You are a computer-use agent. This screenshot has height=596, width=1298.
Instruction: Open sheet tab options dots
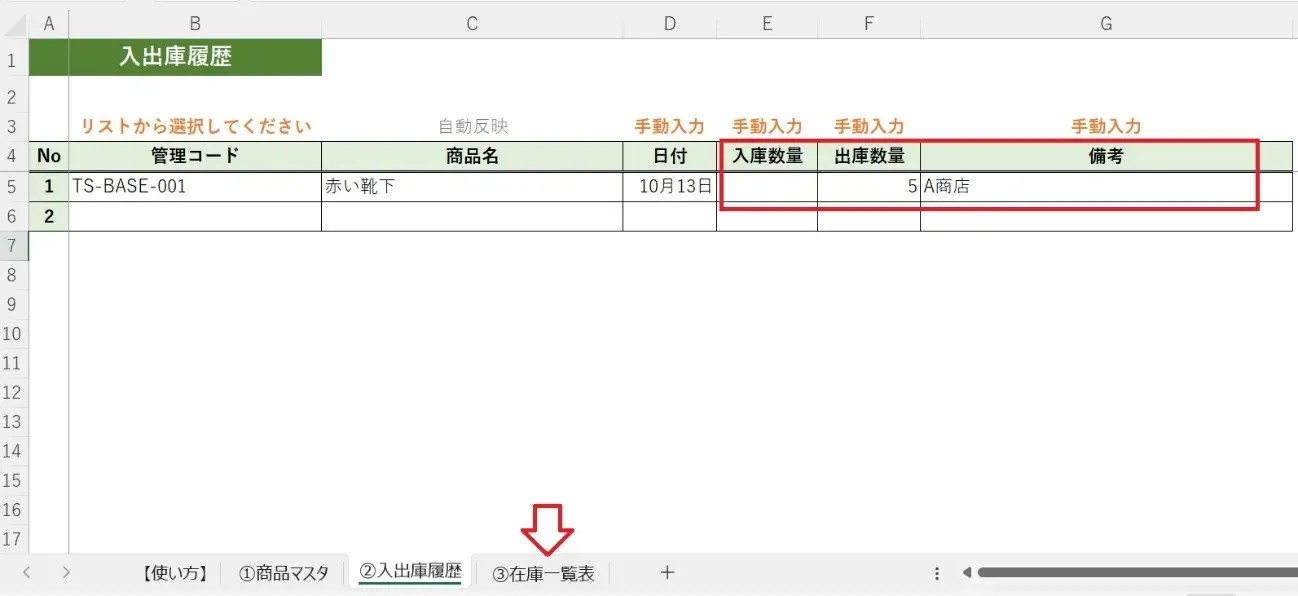coord(937,573)
